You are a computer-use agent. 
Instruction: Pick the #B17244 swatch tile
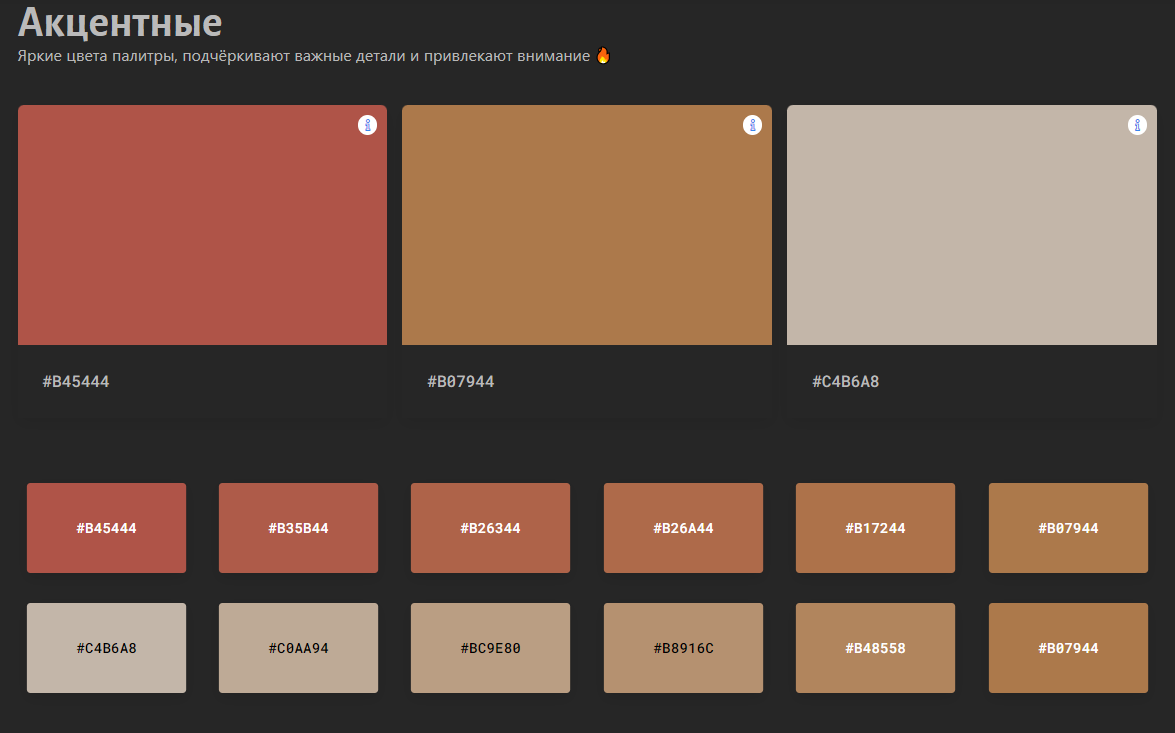[875, 528]
